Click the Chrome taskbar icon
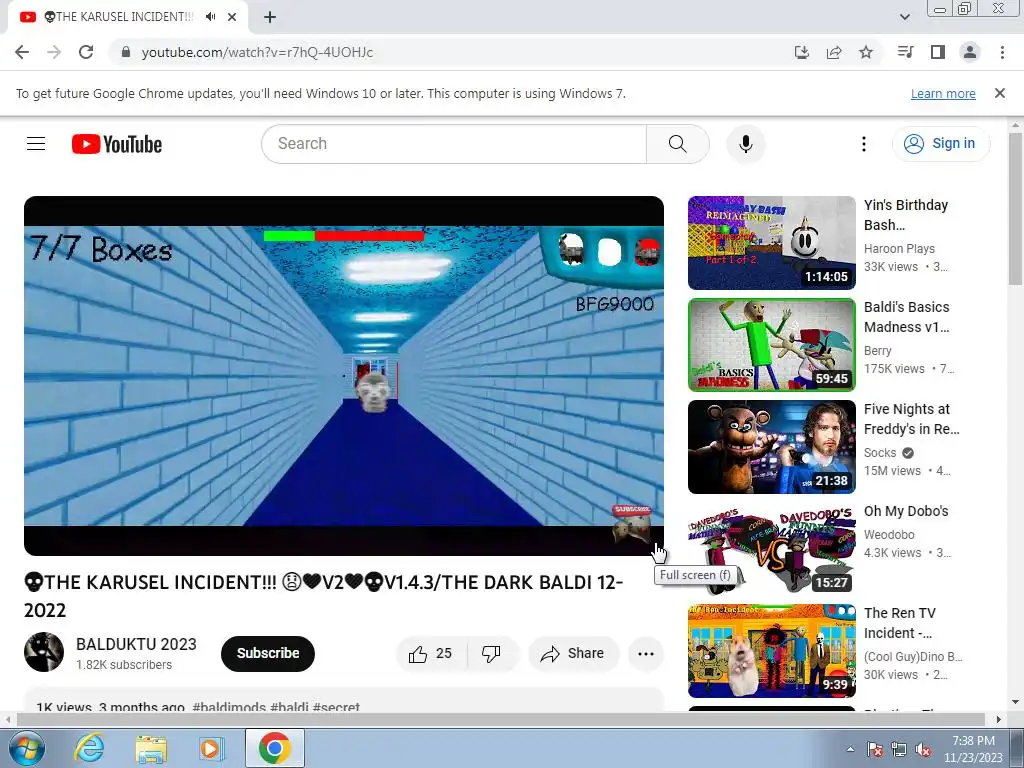Screen dimensions: 1024x768 (x=274, y=748)
